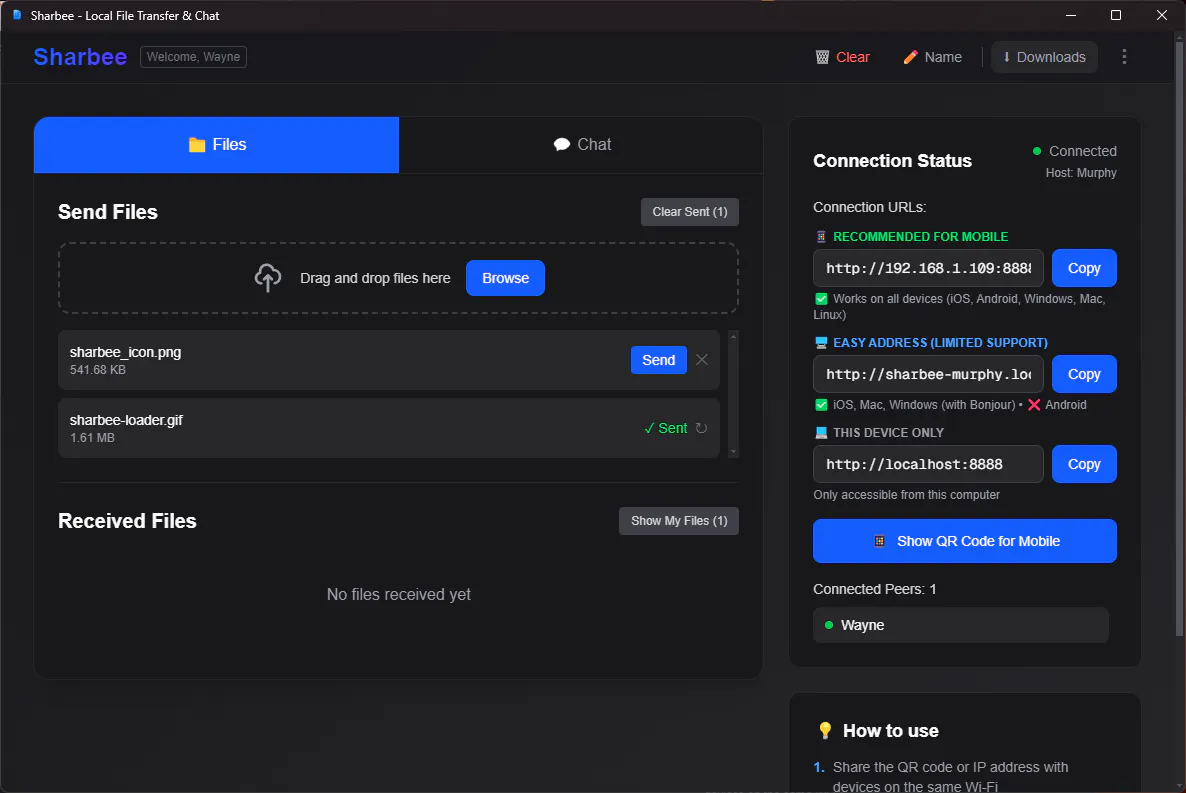Click the Browse button
Image resolution: width=1186 pixels, height=793 pixels.
click(505, 278)
